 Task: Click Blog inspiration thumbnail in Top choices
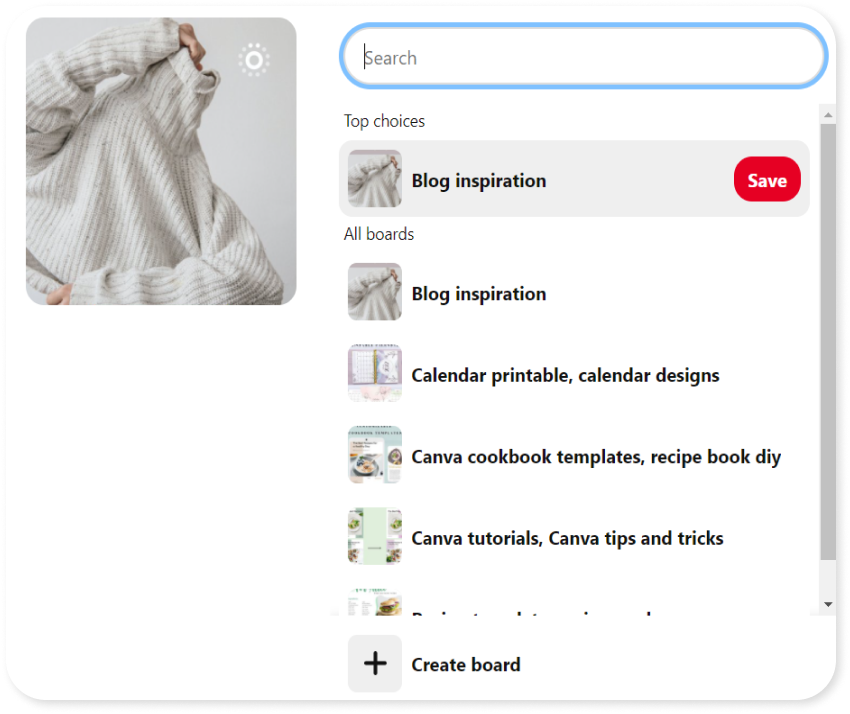coord(375,178)
